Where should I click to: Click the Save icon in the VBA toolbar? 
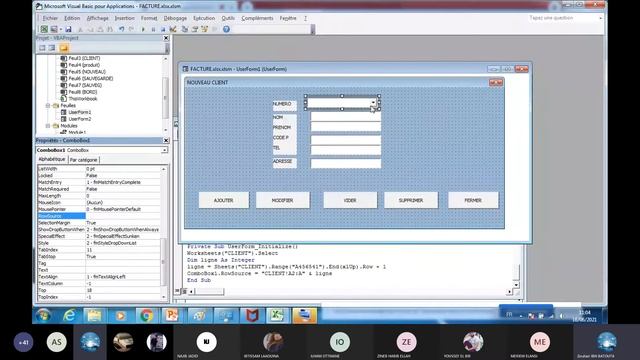68,29
